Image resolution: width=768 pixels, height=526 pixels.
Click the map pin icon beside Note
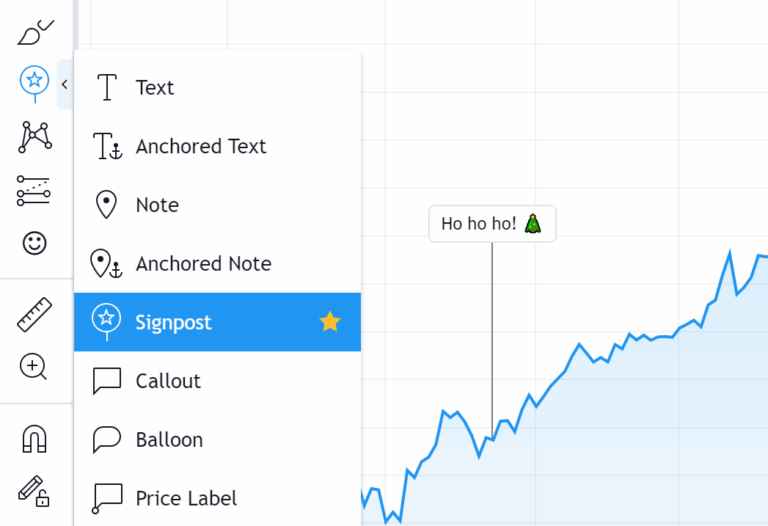point(106,205)
